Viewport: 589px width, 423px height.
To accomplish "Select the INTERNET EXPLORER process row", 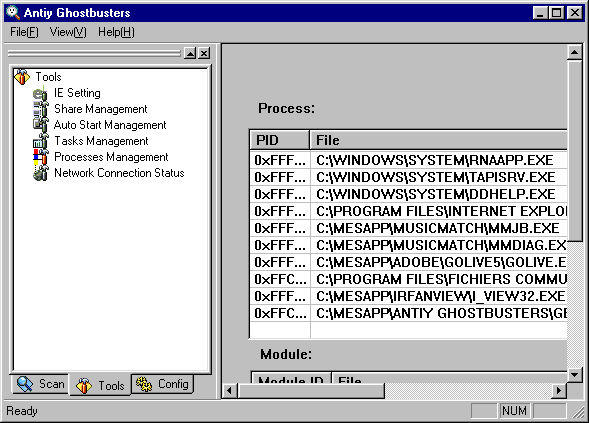I will [x=408, y=211].
